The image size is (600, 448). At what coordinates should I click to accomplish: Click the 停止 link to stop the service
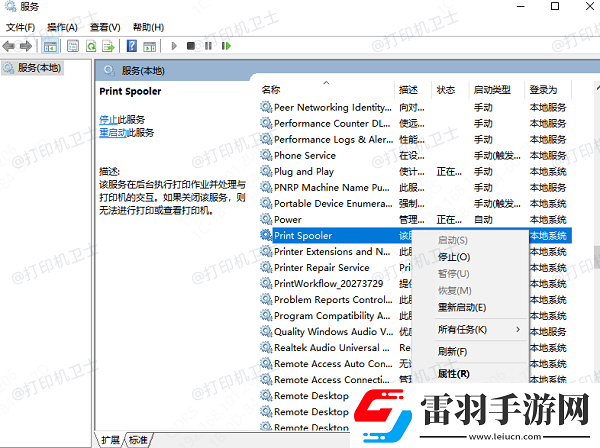click(x=108, y=120)
